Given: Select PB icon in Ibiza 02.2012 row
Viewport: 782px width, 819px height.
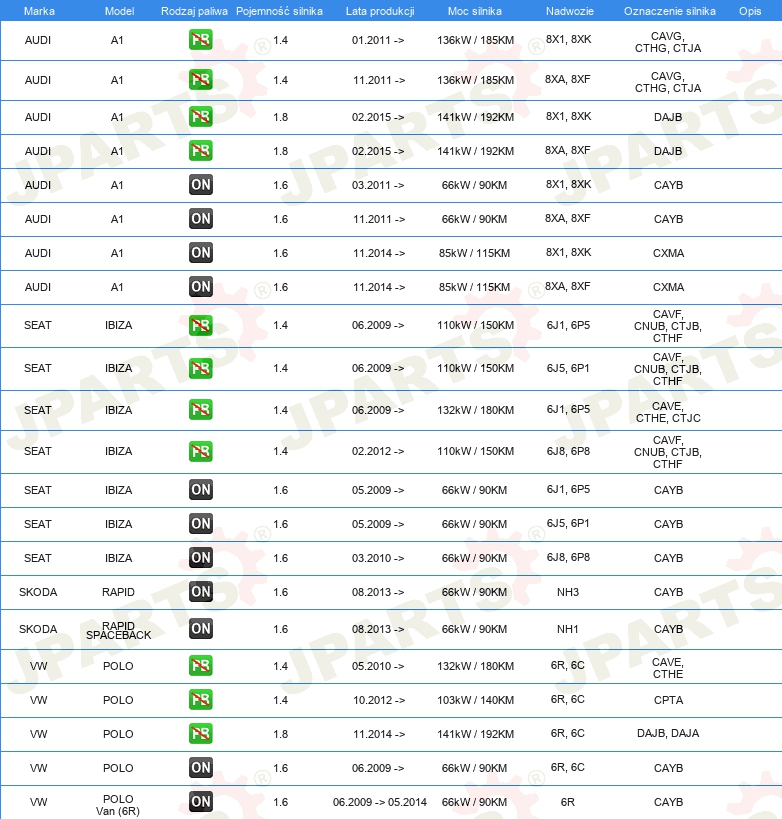Looking at the screenshot, I should point(201,451).
